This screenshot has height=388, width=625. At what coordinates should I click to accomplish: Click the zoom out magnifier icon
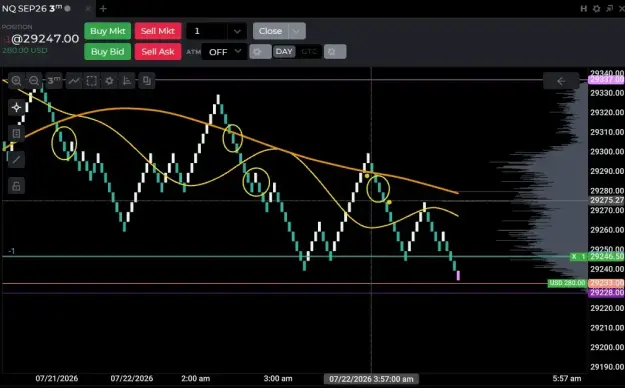[34, 81]
